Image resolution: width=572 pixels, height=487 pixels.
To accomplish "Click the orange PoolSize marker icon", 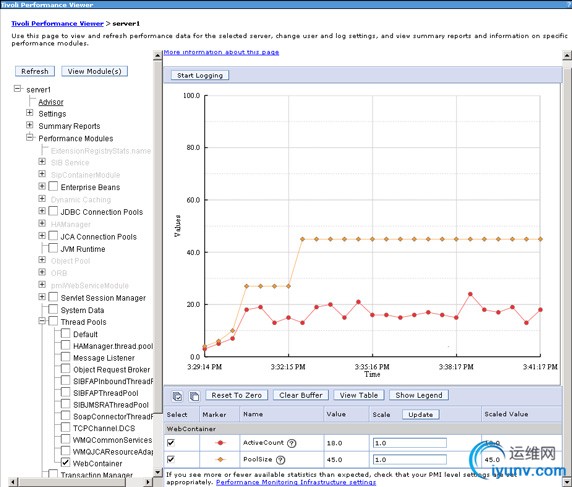I will click(220, 460).
